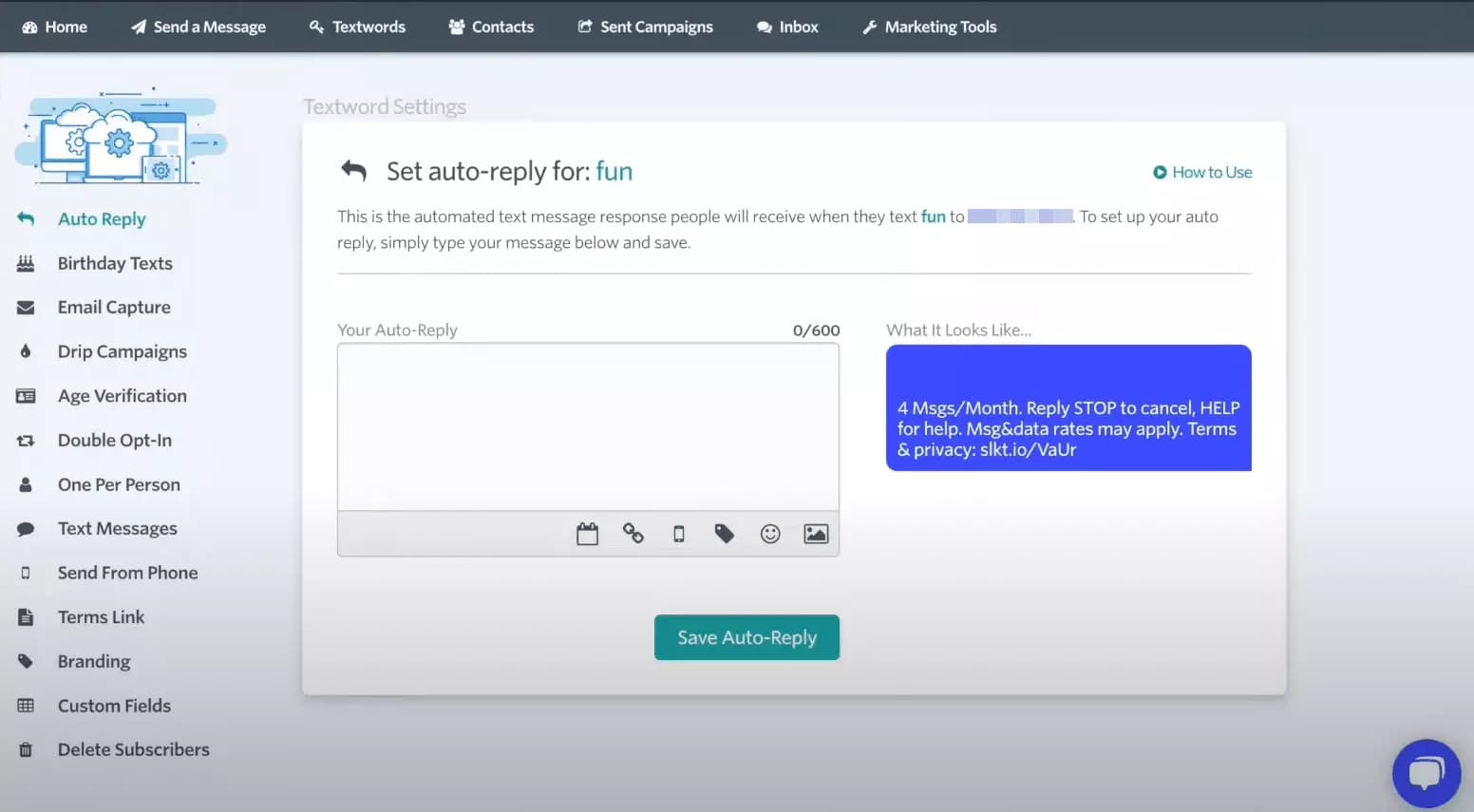
Task: Click the back arrow next to Set auto-reply
Action: 352,171
